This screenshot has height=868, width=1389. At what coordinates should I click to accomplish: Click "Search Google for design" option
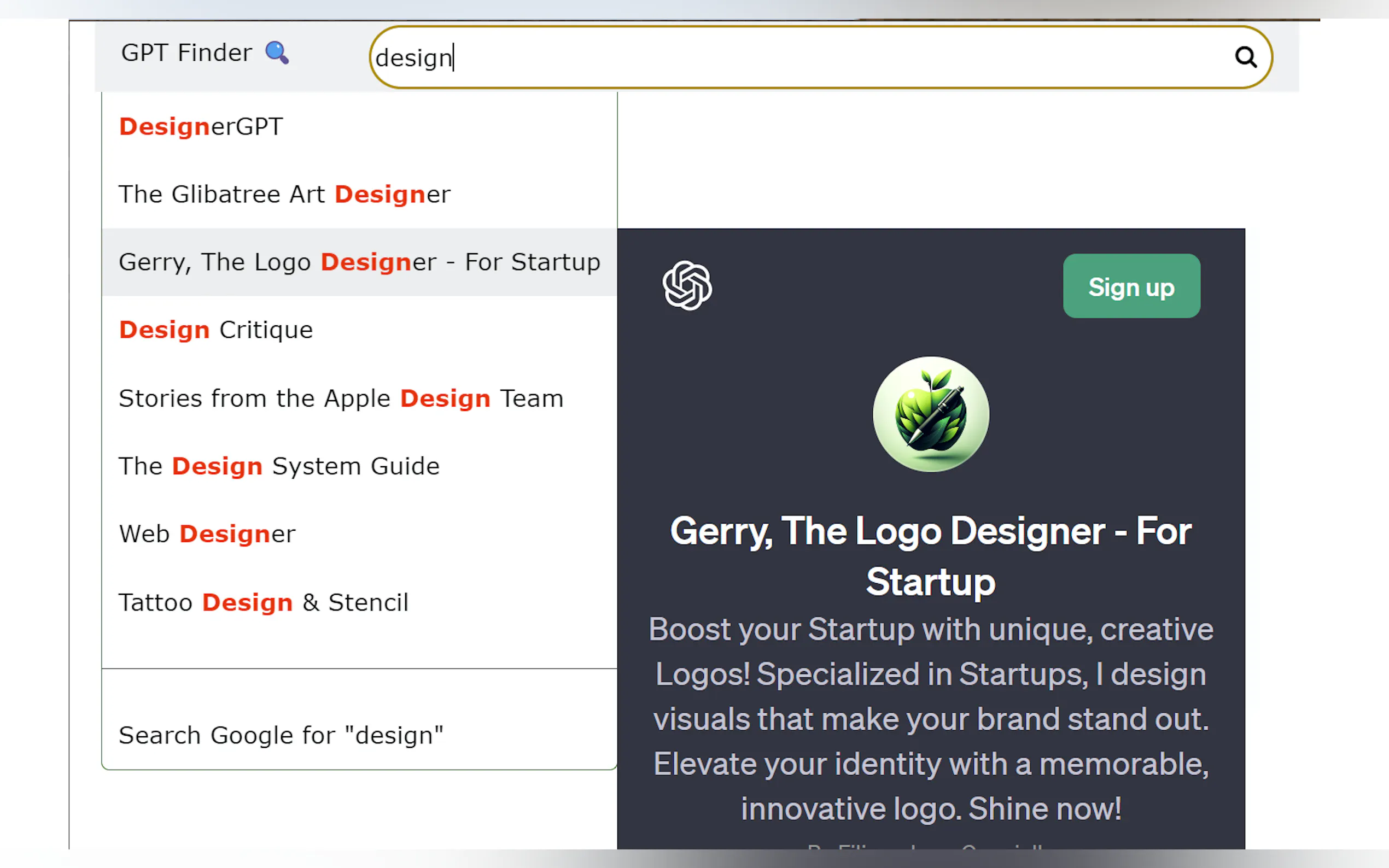pyautogui.click(x=359, y=735)
